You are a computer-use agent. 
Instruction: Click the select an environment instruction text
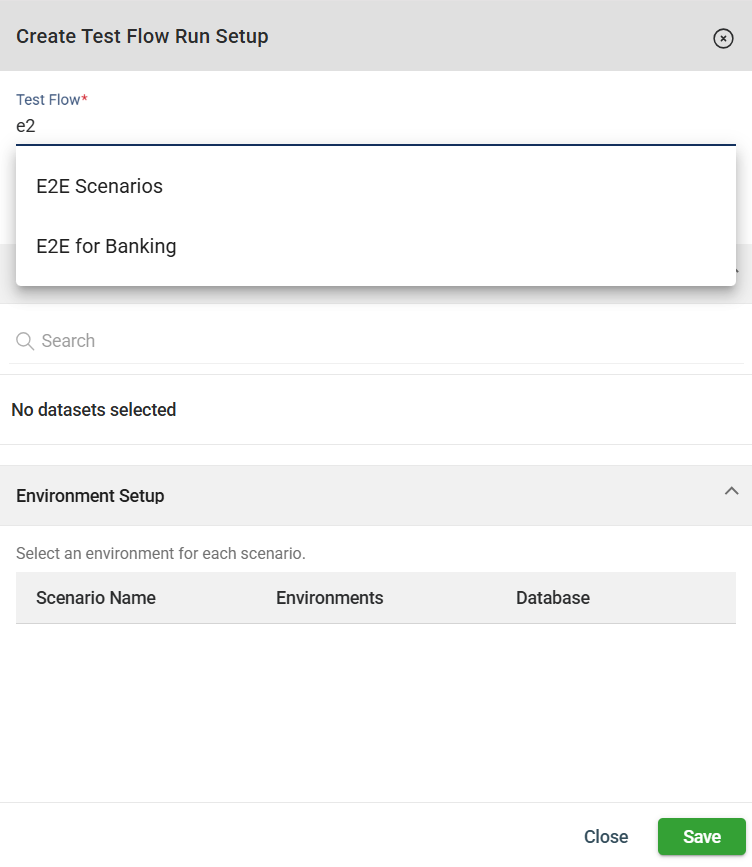[161, 553]
